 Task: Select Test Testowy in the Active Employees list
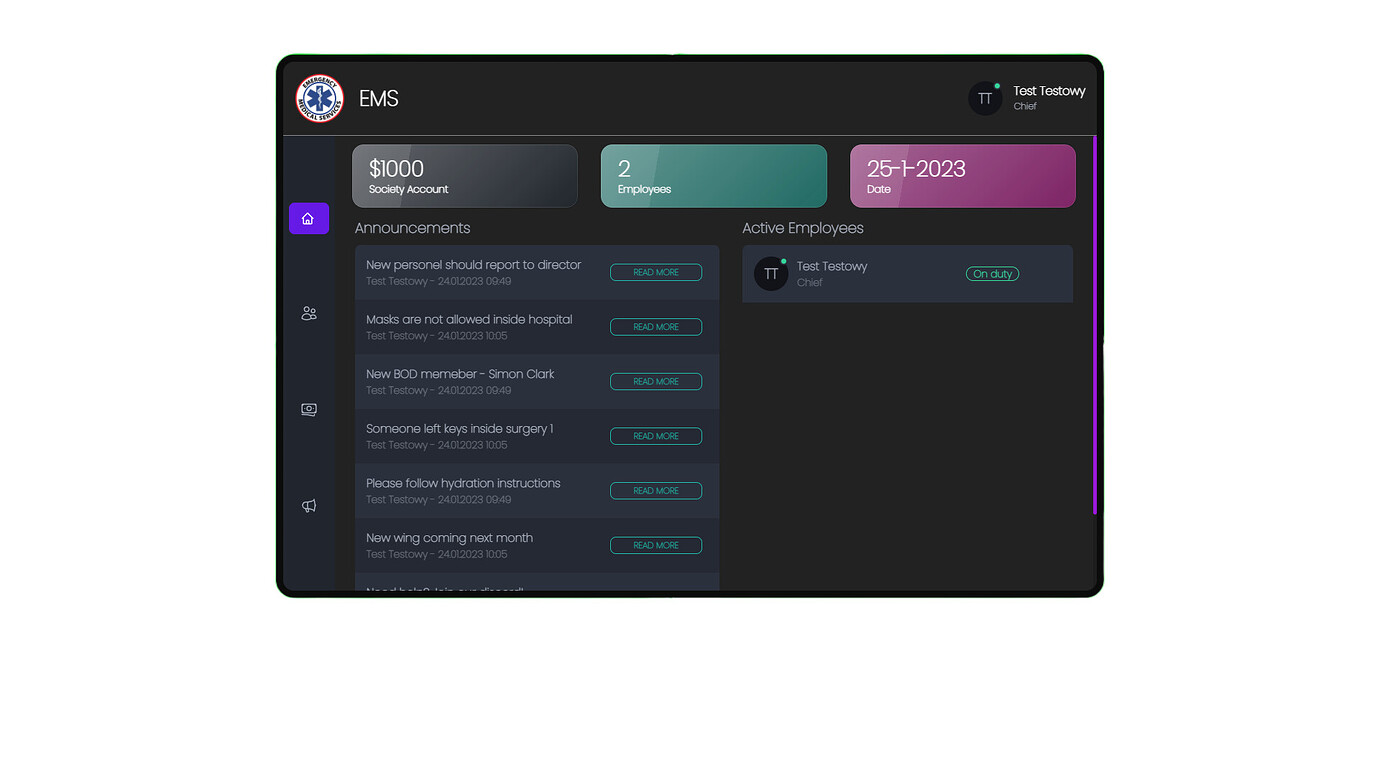(832, 266)
